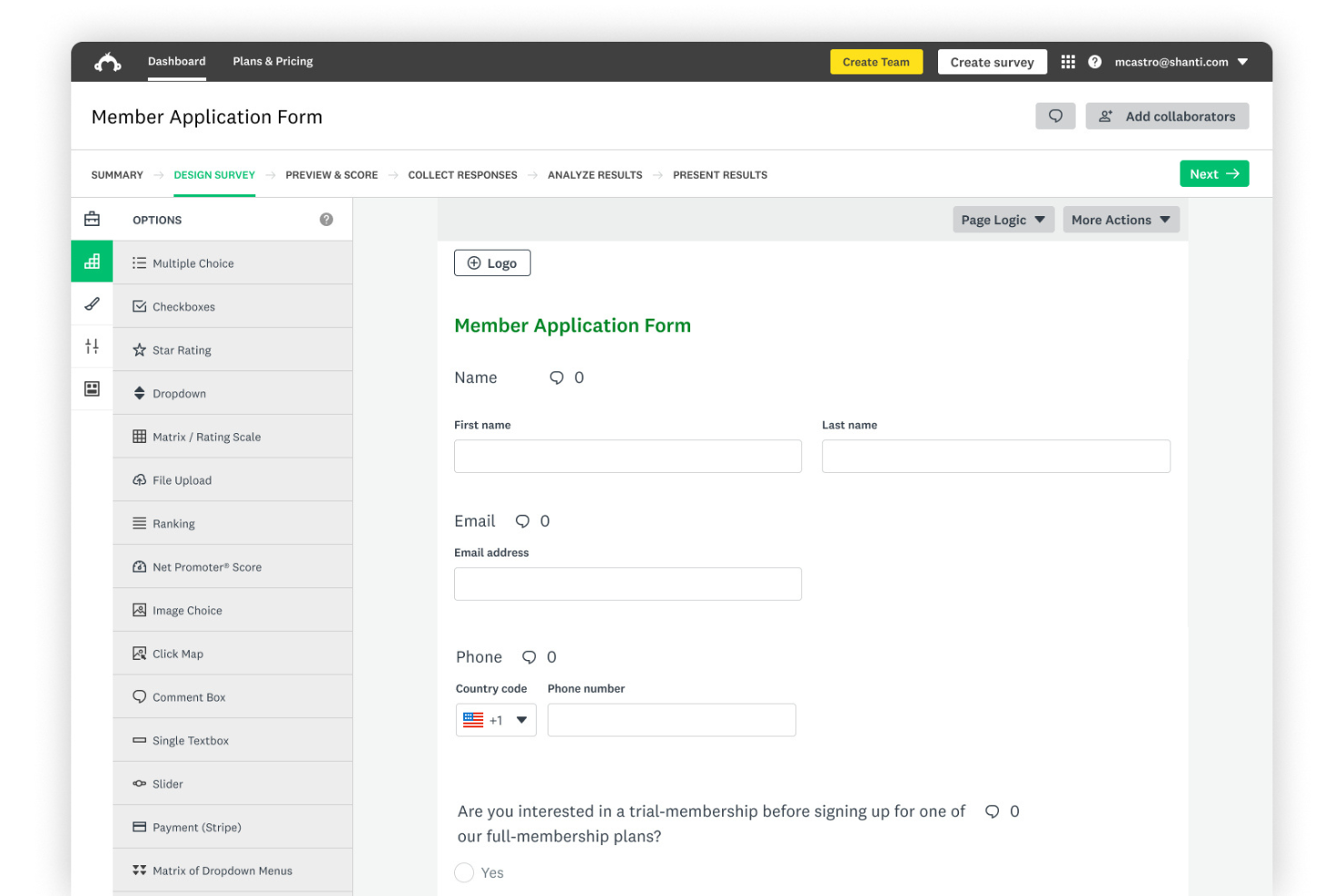Select the Yes radio button
The height and width of the screenshot is (896, 1344).
click(x=464, y=872)
